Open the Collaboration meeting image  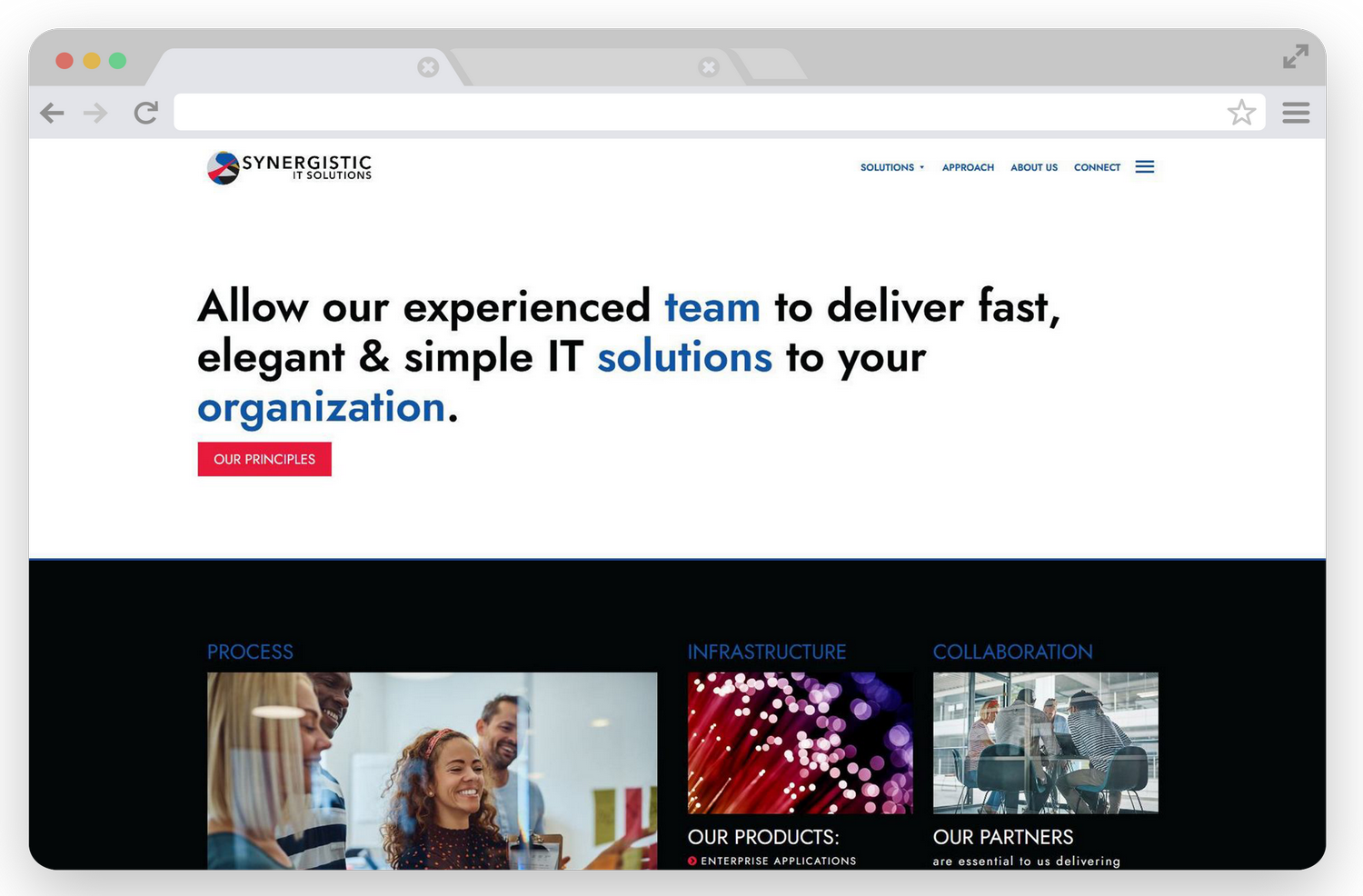click(x=1045, y=742)
